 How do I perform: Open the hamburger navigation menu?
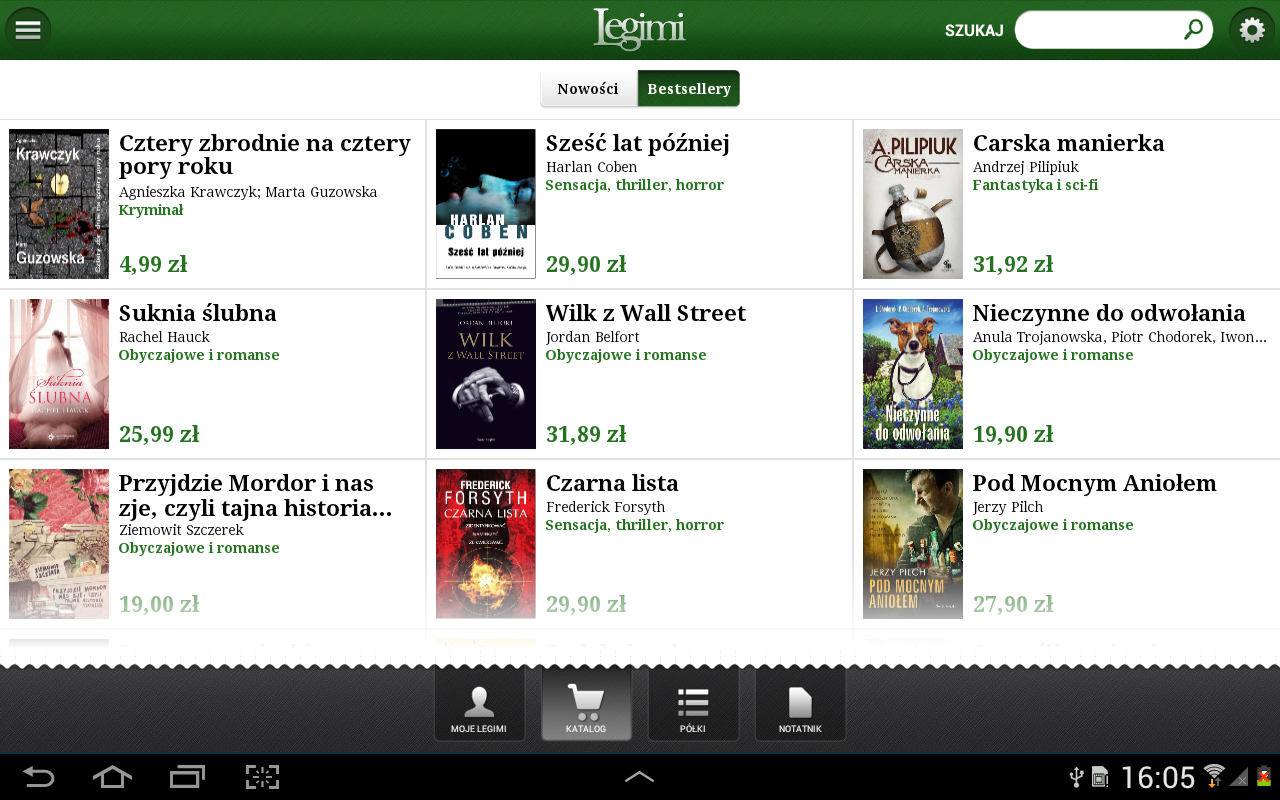(28, 28)
